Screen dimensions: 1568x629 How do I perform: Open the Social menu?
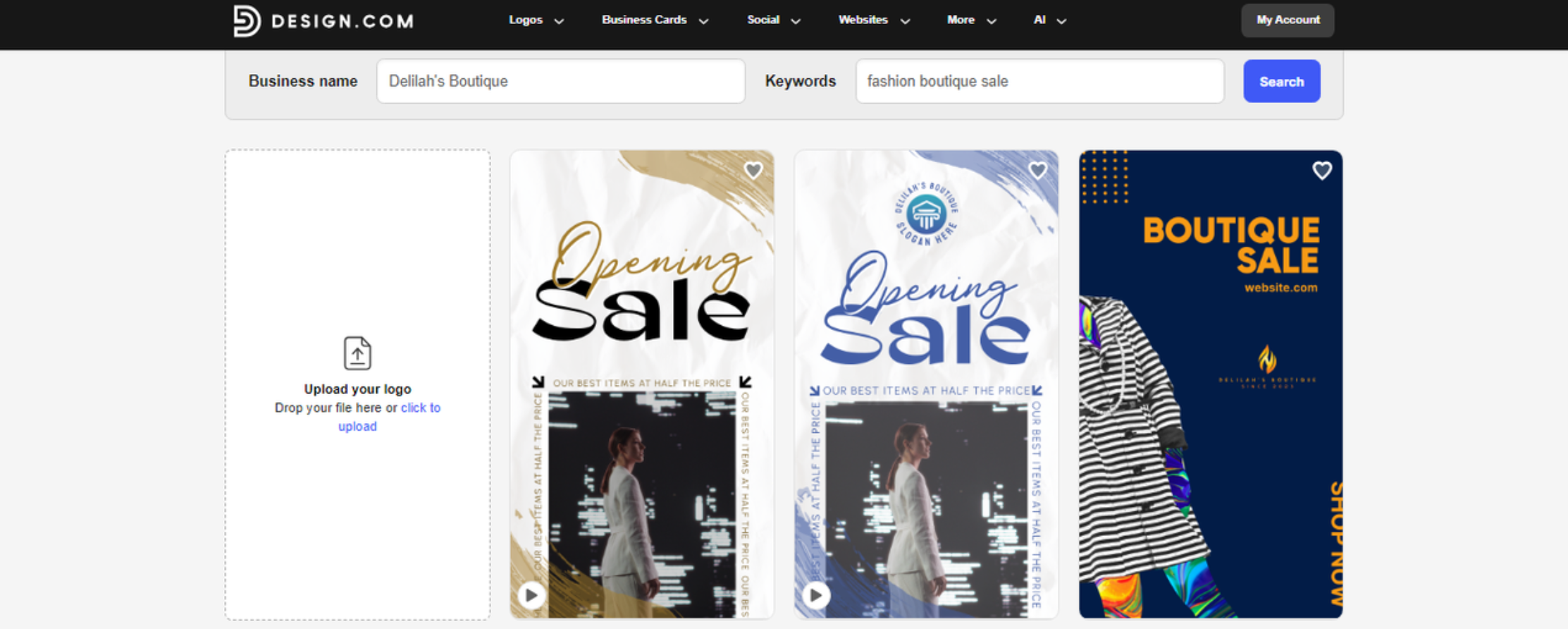pos(763,20)
